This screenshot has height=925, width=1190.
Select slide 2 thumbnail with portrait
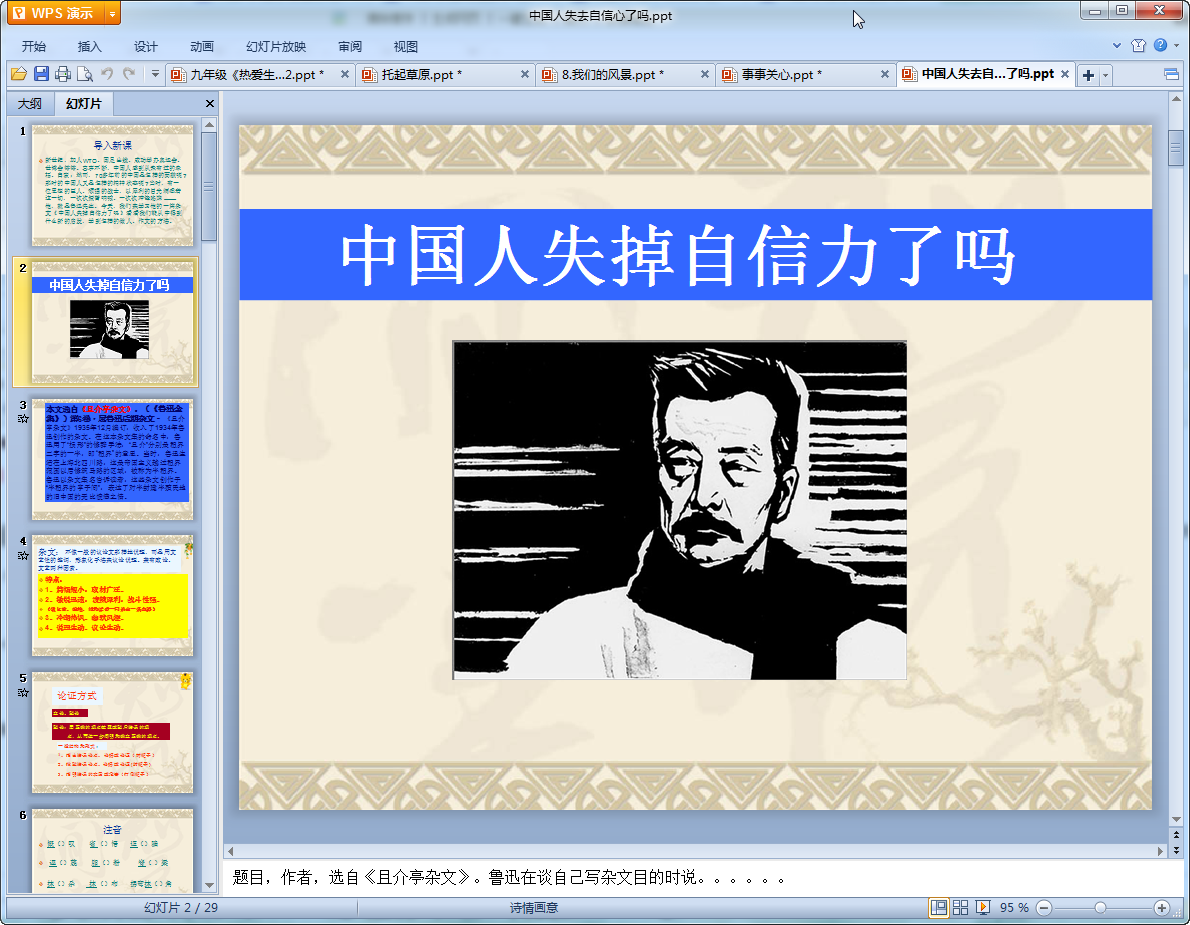pyautogui.click(x=112, y=322)
